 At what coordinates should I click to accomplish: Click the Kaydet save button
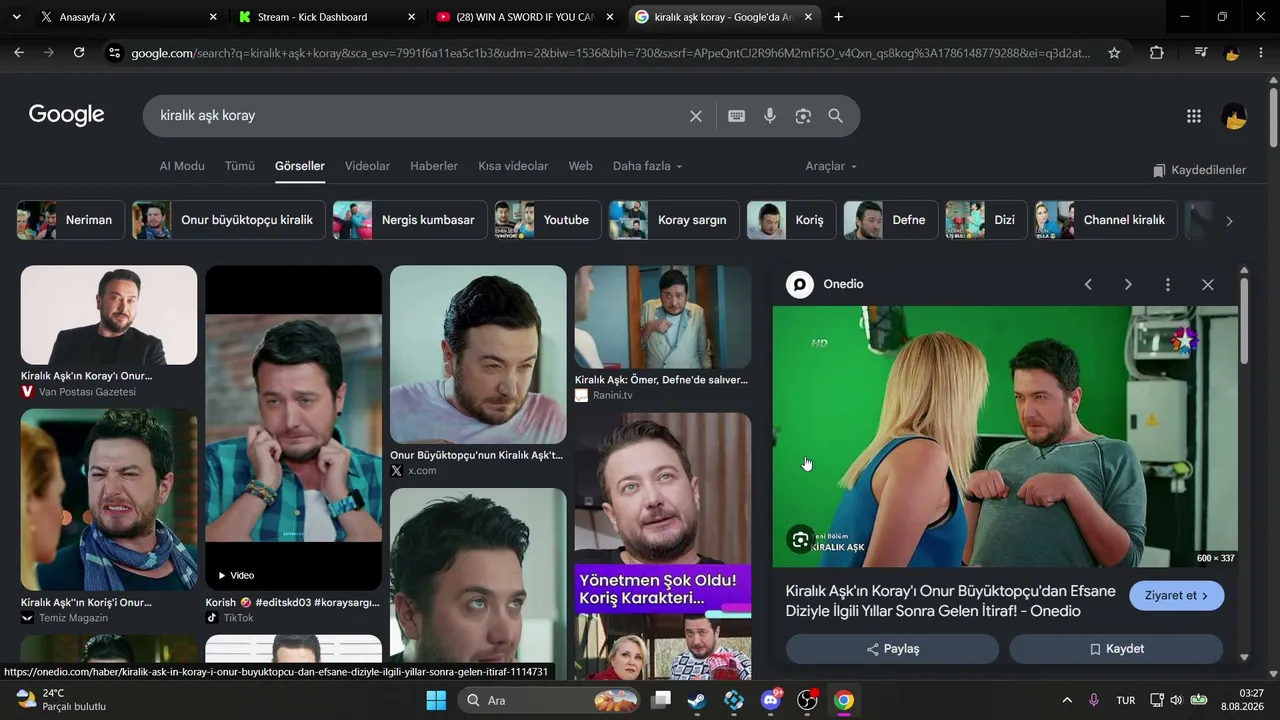click(1116, 649)
